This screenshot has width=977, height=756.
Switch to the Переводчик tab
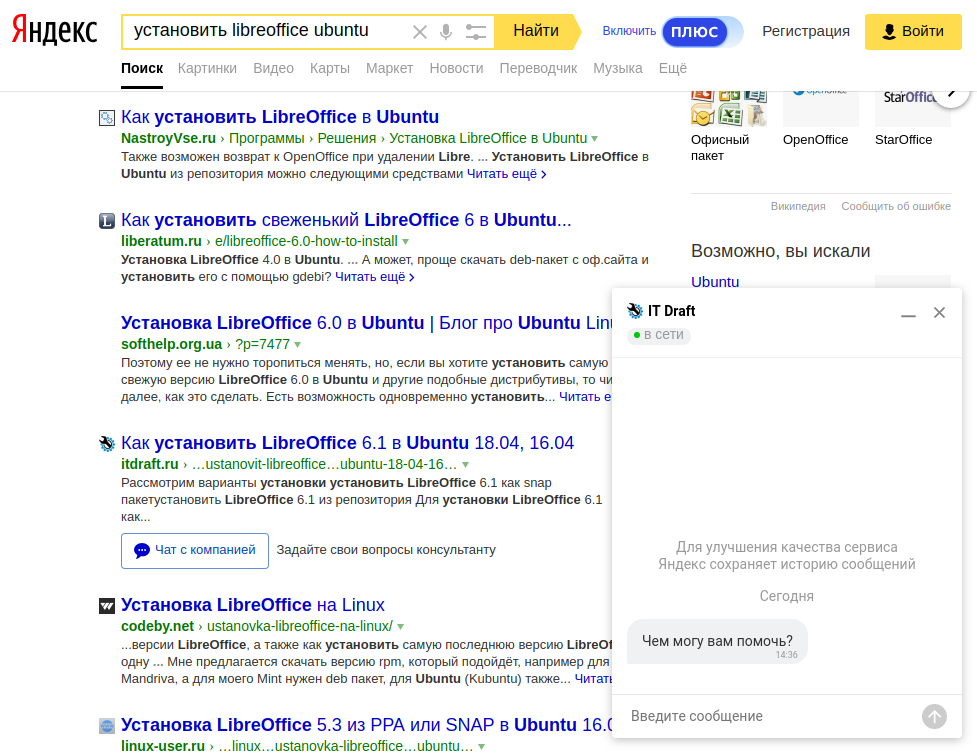tap(538, 68)
